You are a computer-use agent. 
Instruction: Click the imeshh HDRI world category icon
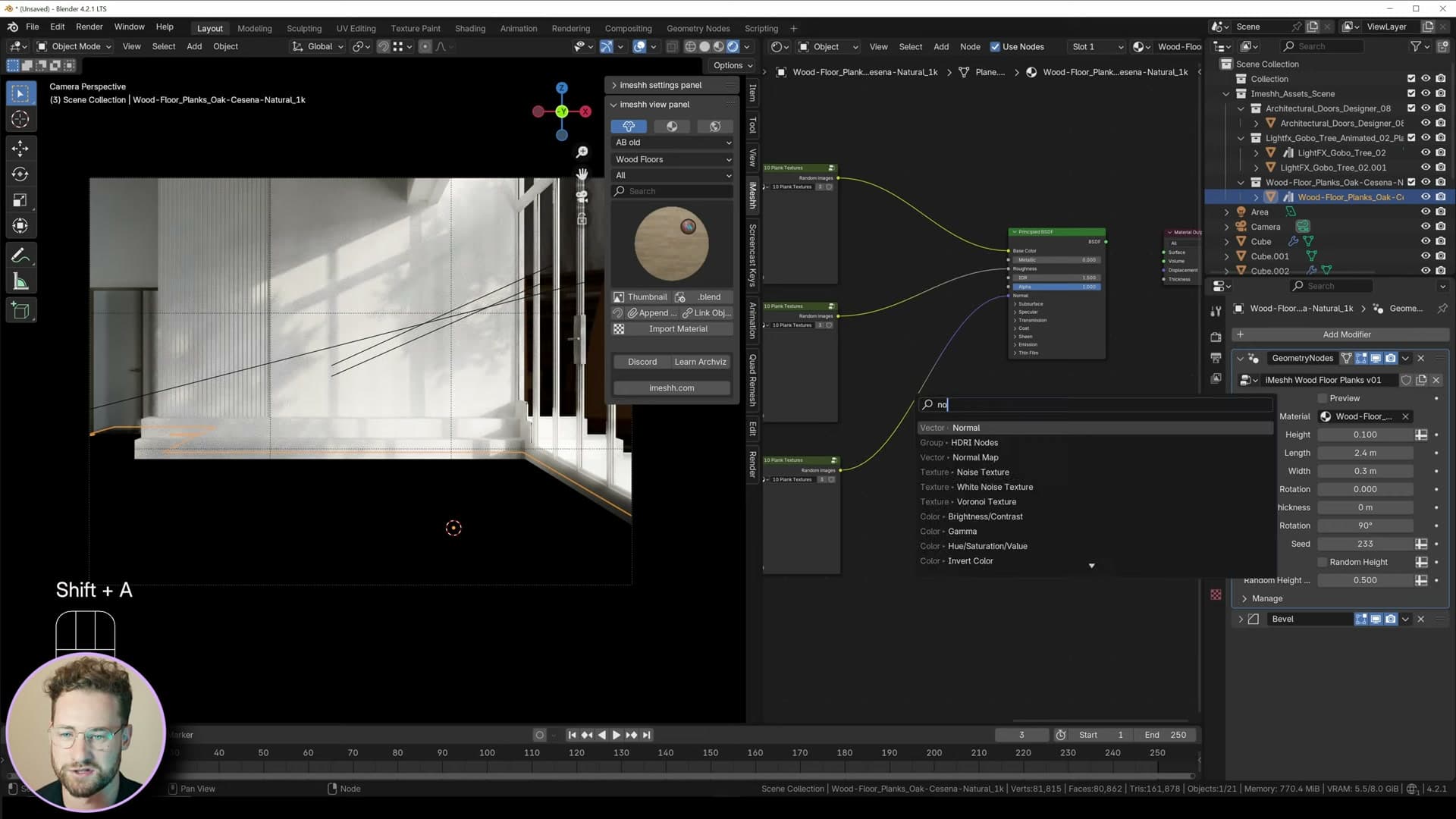pos(714,127)
